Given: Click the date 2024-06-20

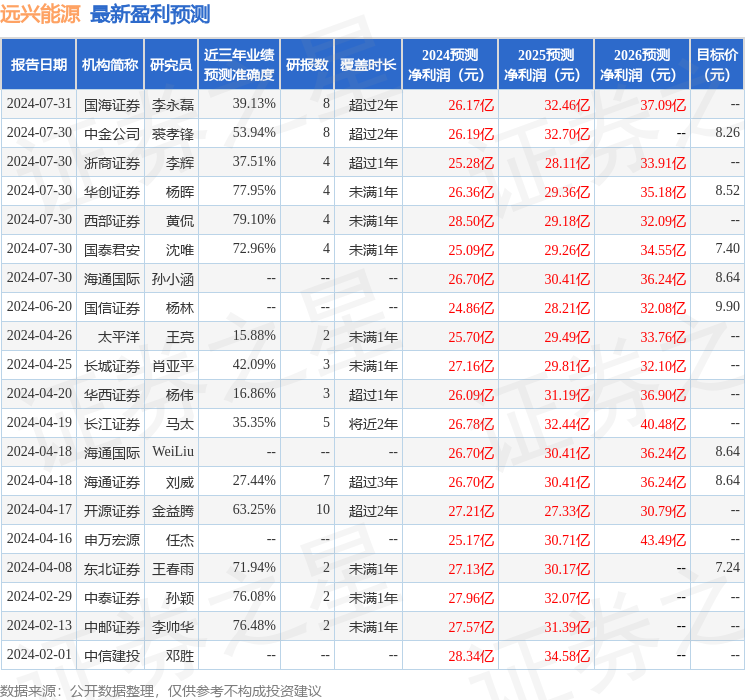Looking at the screenshot, I should [39, 307].
